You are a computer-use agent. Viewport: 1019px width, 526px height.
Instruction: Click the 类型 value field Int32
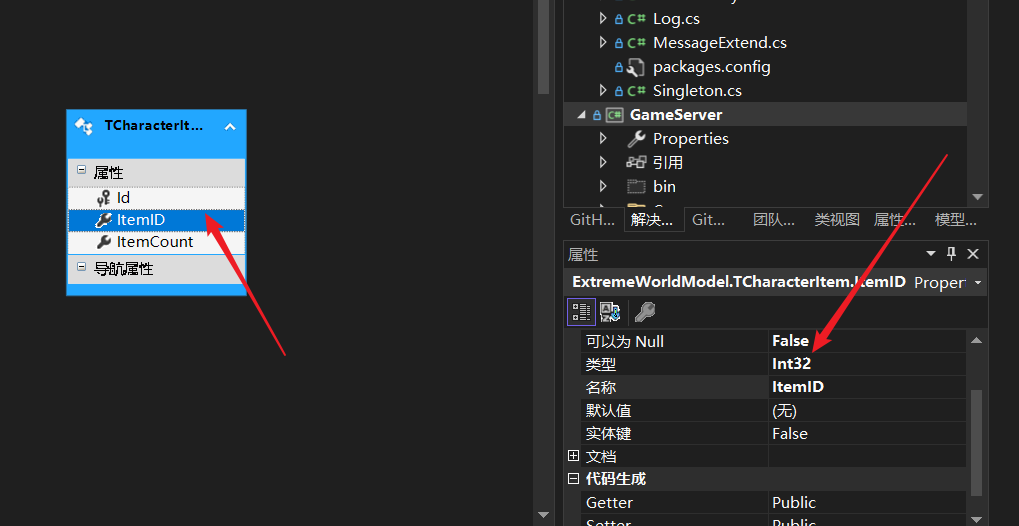tap(866, 364)
